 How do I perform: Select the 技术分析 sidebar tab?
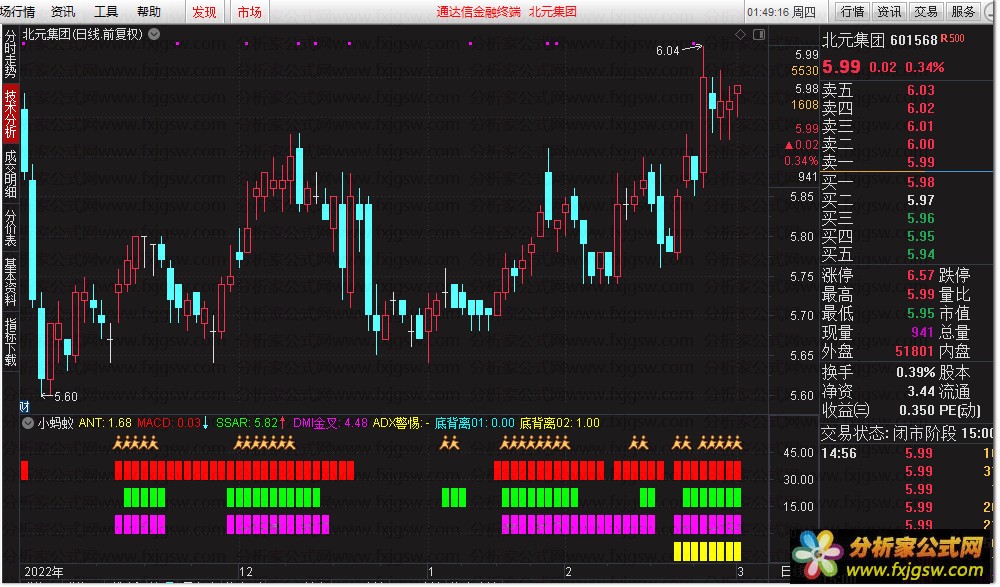(x=10, y=114)
